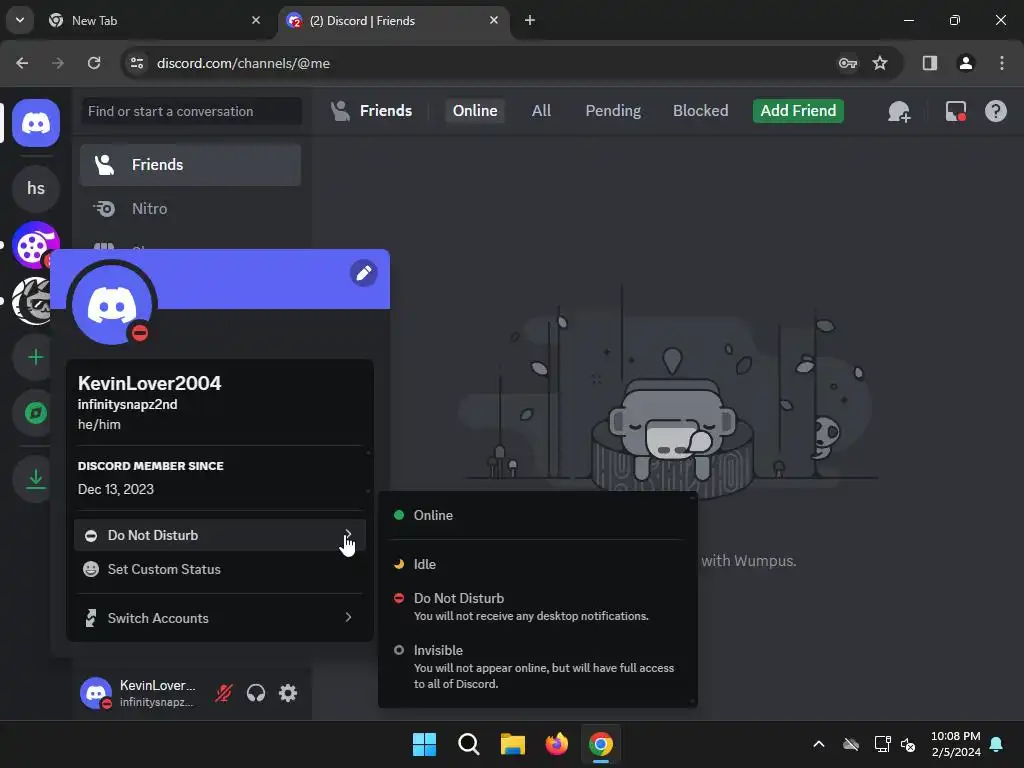Click the KevinLover2004 display name

[150, 383]
